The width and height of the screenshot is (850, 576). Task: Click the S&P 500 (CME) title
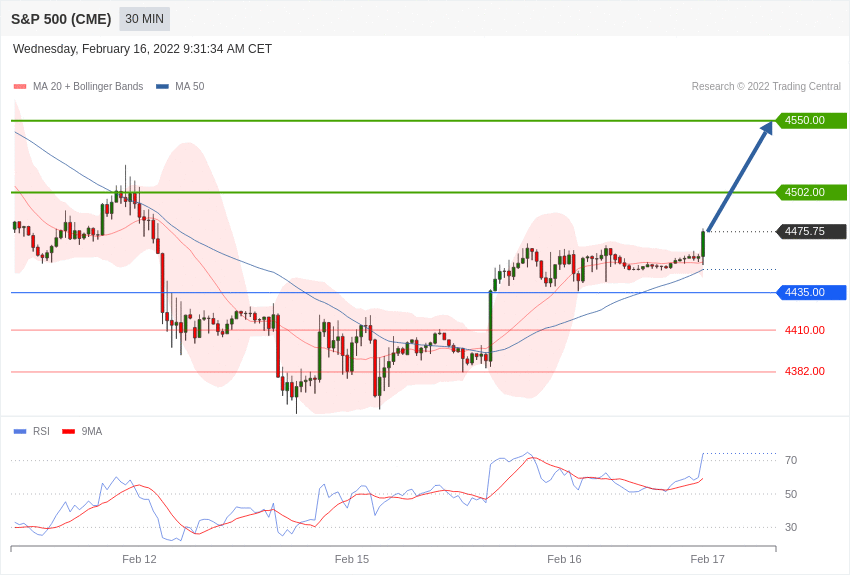point(61,19)
